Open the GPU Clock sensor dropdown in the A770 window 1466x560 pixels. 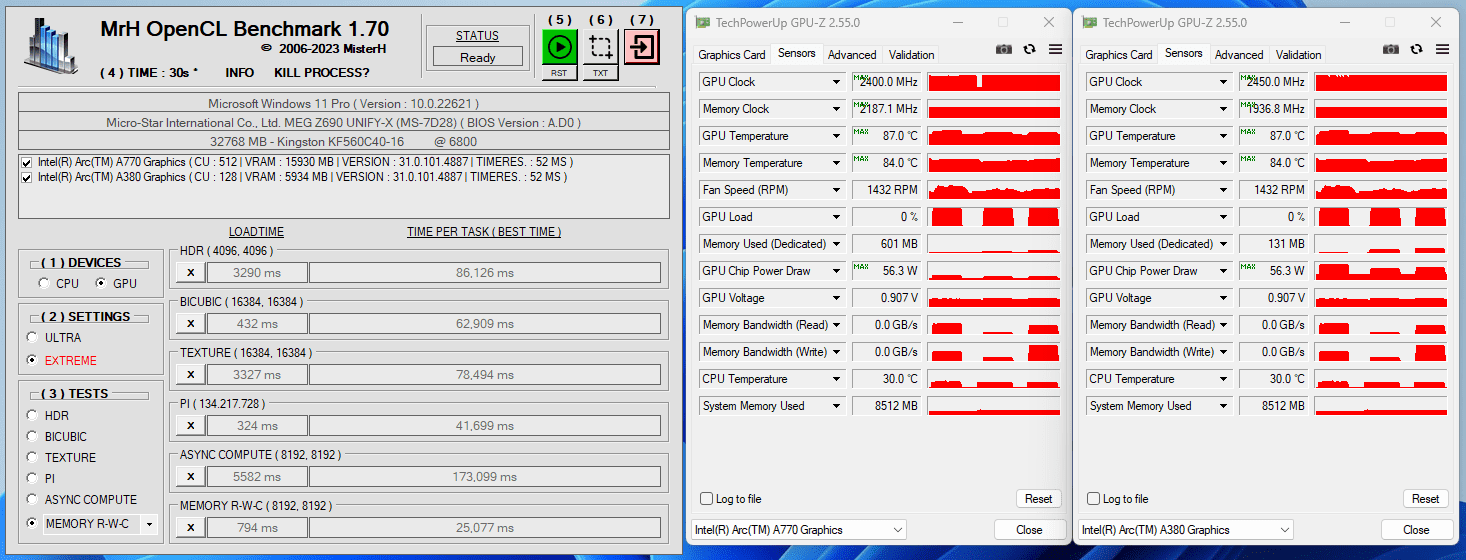pyautogui.click(x=836, y=82)
